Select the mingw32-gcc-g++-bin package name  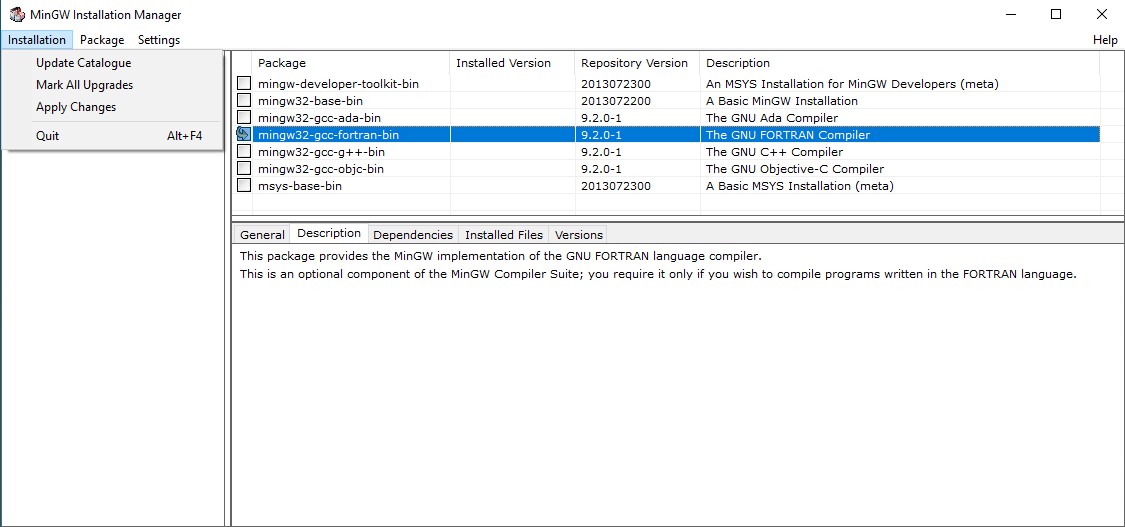pyautogui.click(x=321, y=152)
